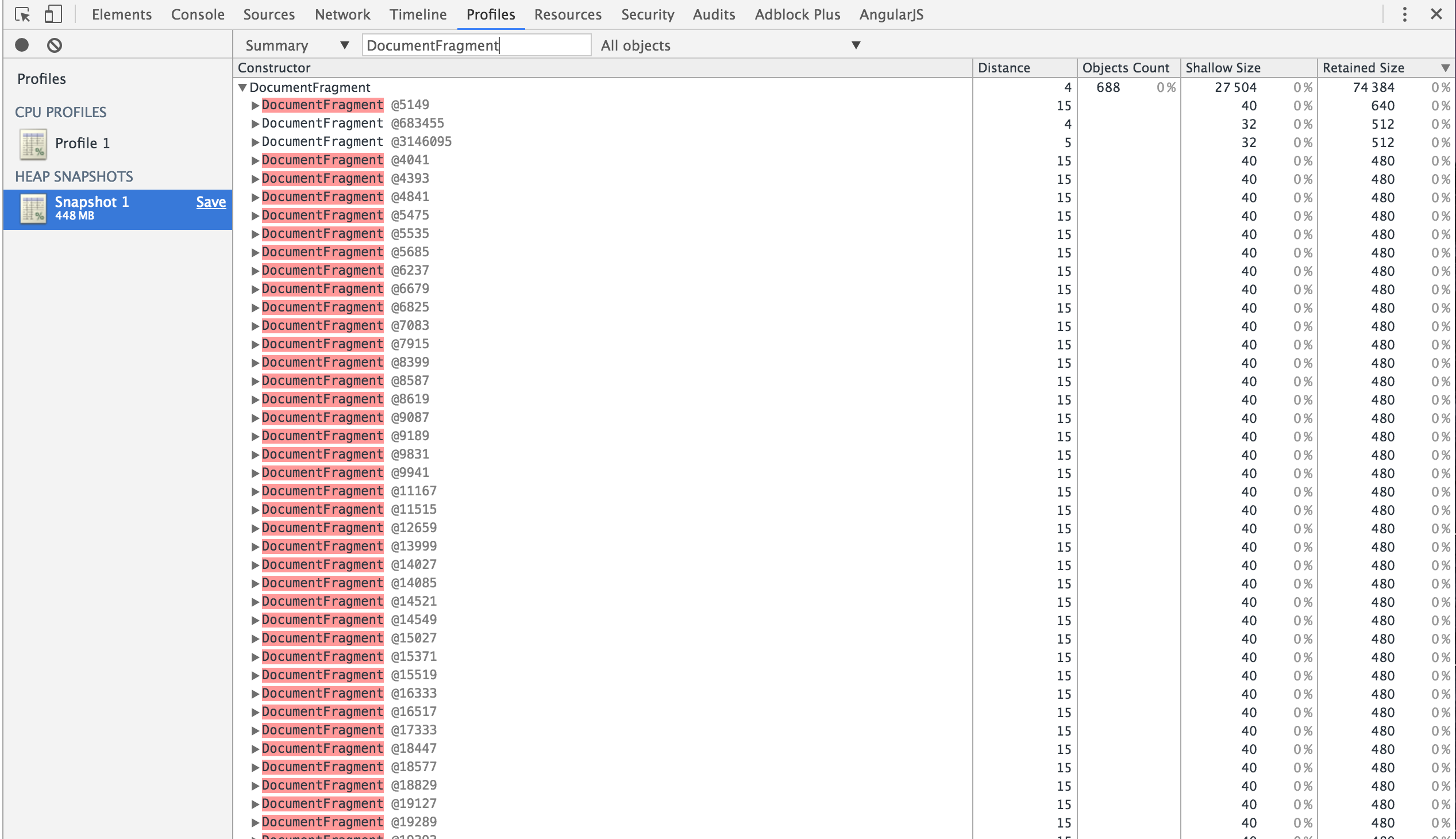Image resolution: width=1456 pixels, height=839 pixels.
Task: Click the HEAP SNAPSHOTS section heading
Action: click(x=74, y=176)
